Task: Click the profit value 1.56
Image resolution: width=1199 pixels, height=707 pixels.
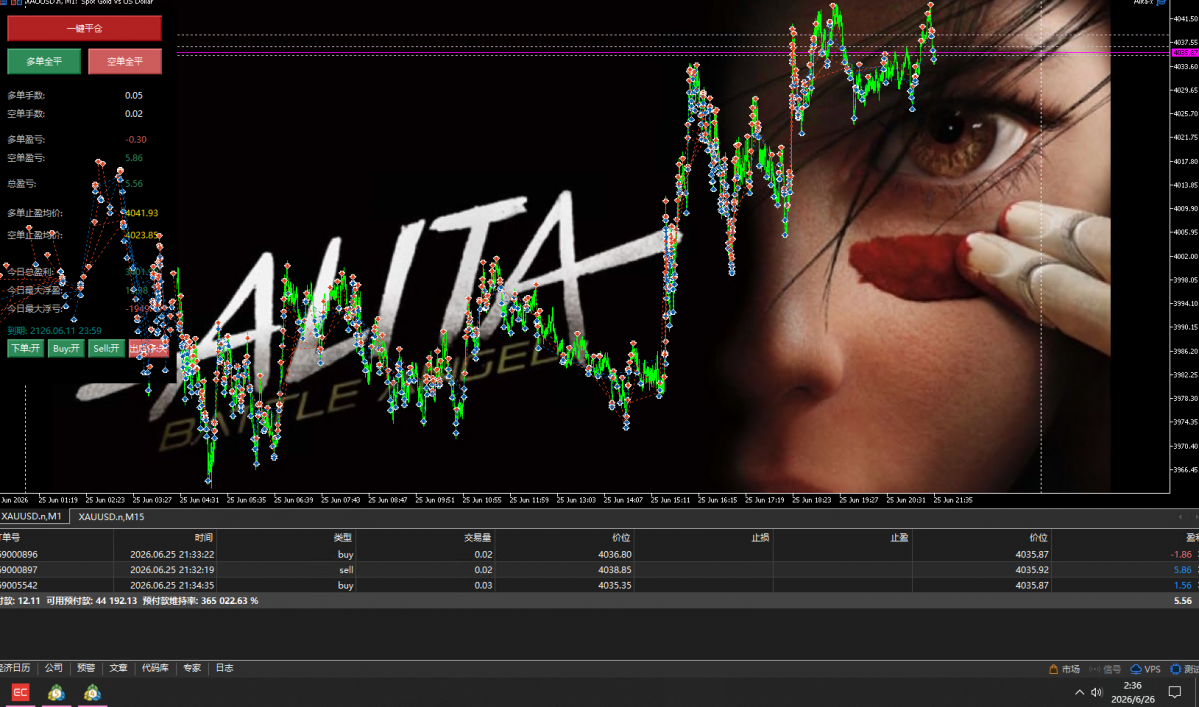Action: pyautogui.click(x=1182, y=585)
